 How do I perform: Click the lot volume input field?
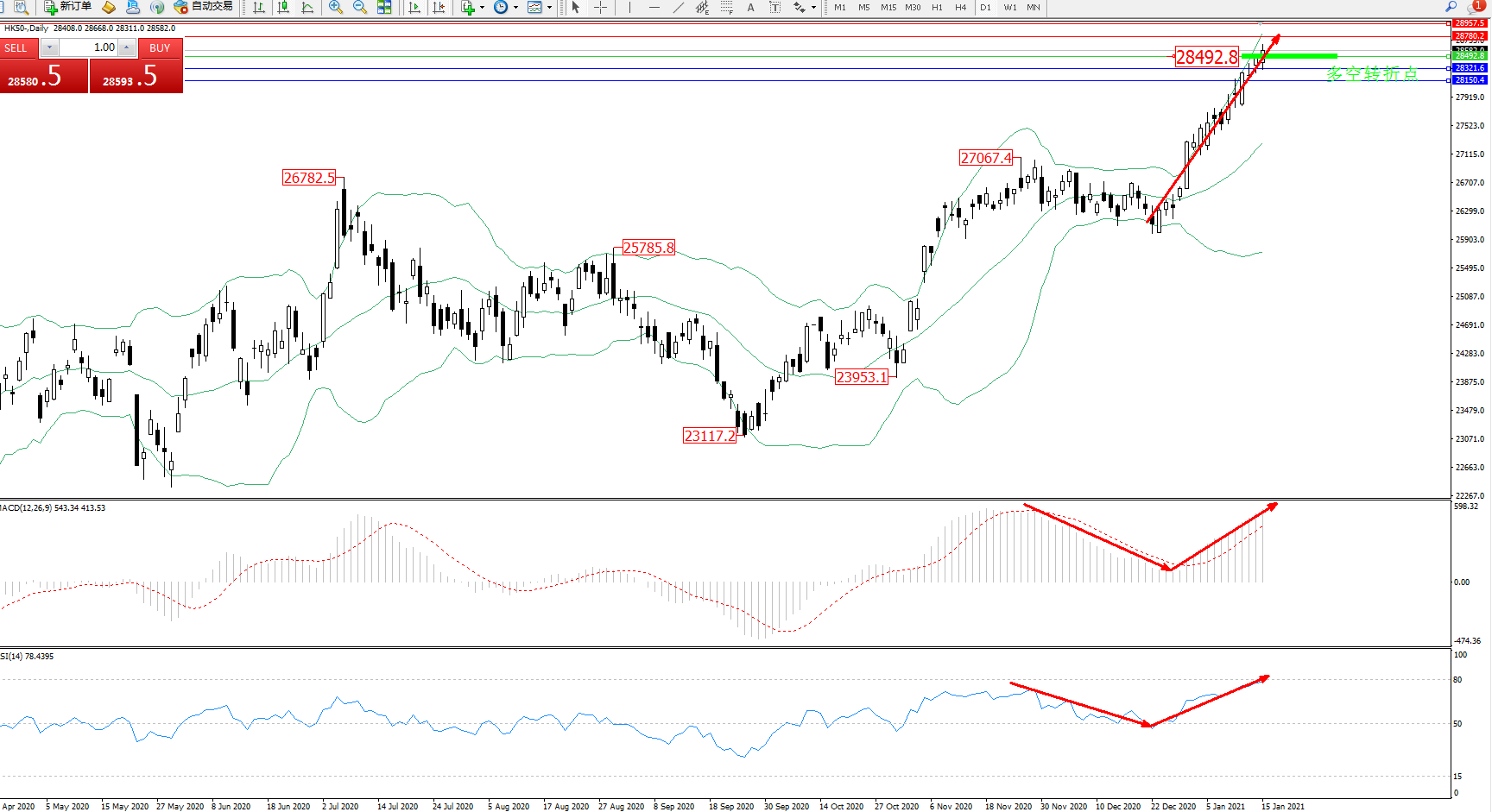click(x=88, y=47)
